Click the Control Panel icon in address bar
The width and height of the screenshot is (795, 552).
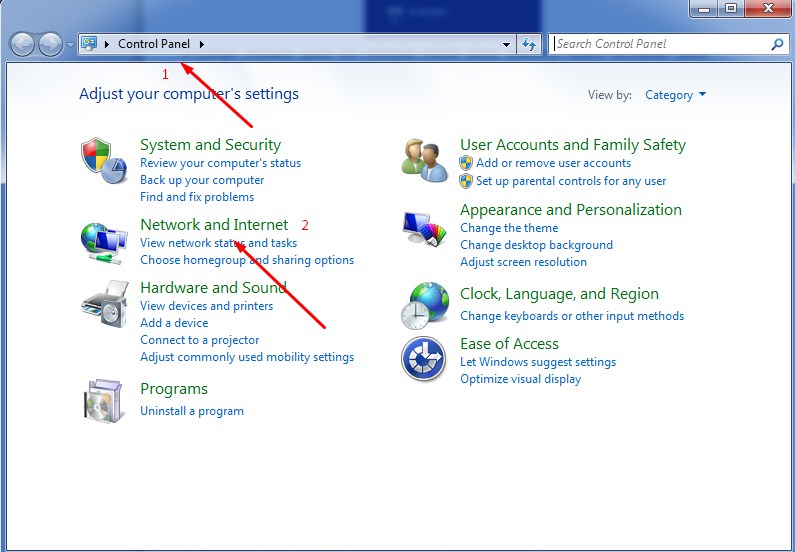click(89, 44)
